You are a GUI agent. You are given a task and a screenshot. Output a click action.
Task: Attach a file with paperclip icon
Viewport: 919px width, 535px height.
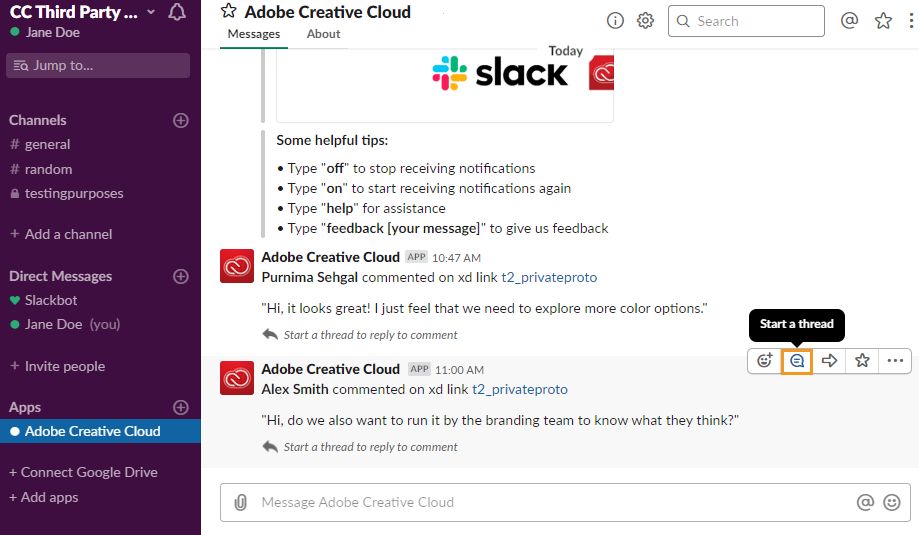coord(240,502)
